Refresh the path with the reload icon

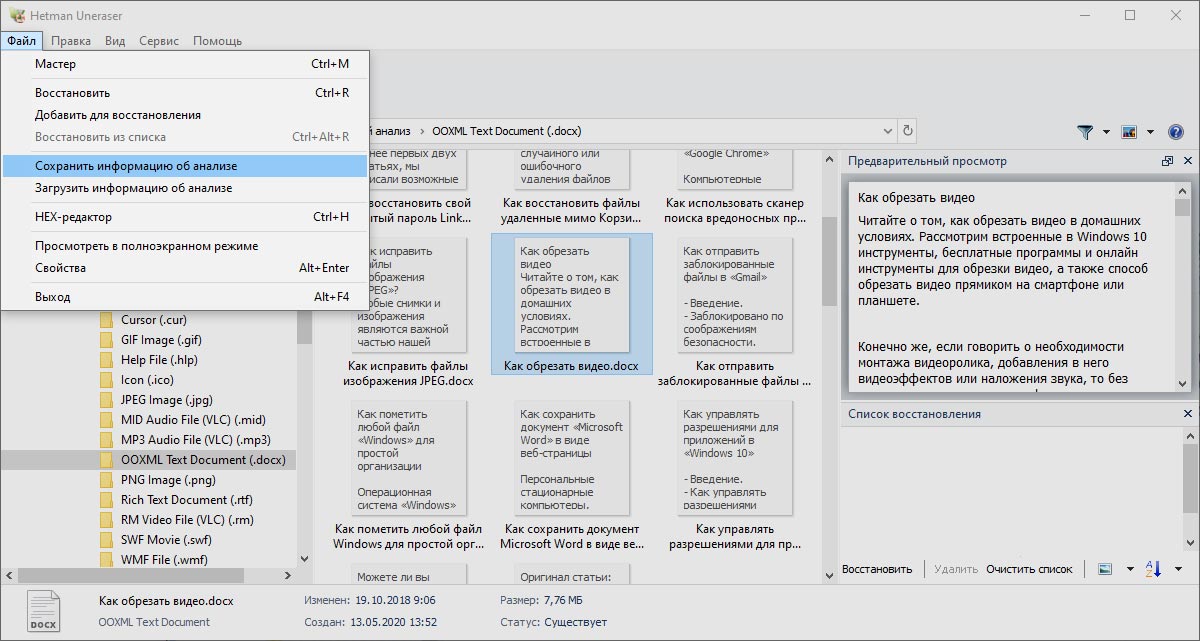[908, 131]
